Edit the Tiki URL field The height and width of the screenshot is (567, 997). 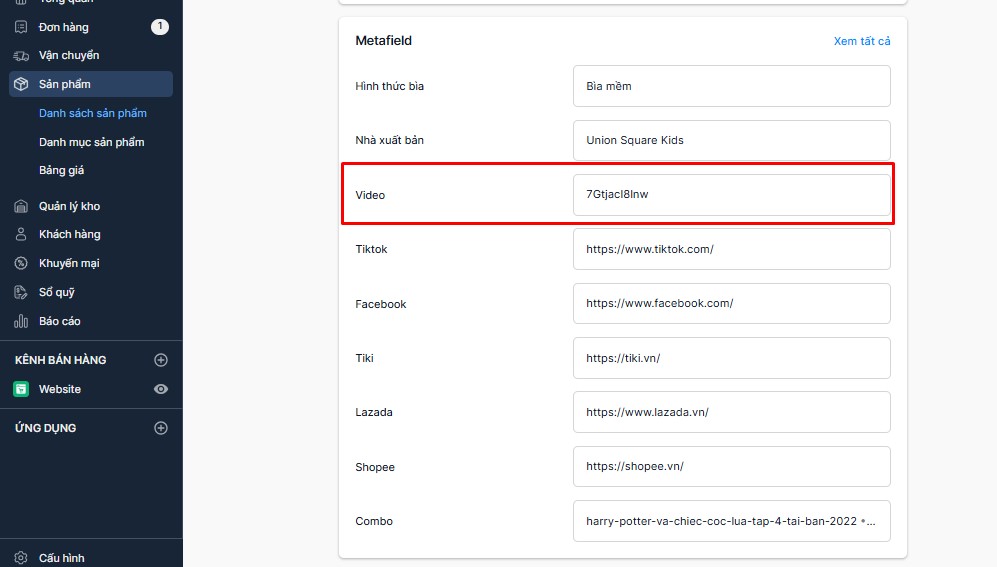731,358
